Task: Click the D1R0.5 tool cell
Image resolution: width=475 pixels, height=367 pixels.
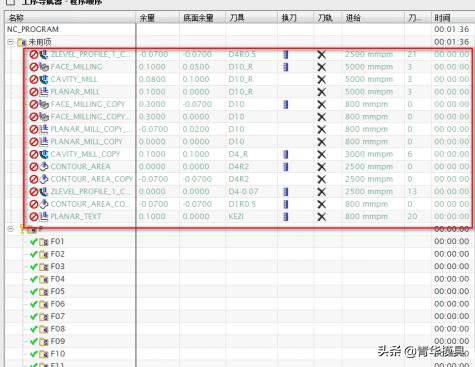Action: (x=242, y=204)
